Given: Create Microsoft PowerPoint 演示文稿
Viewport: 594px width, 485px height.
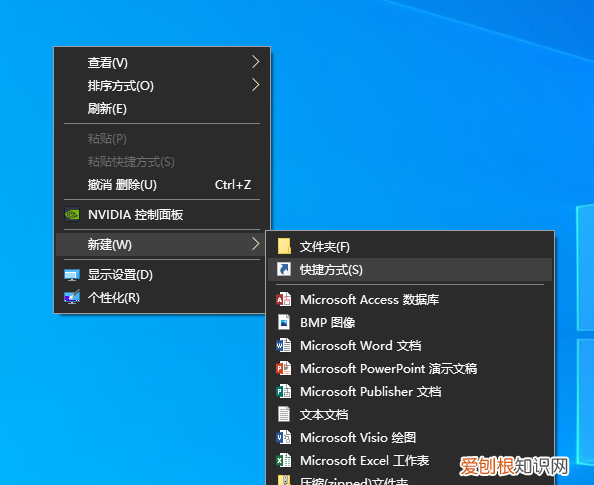Looking at the screenshot, I should [x=410, y=368].
